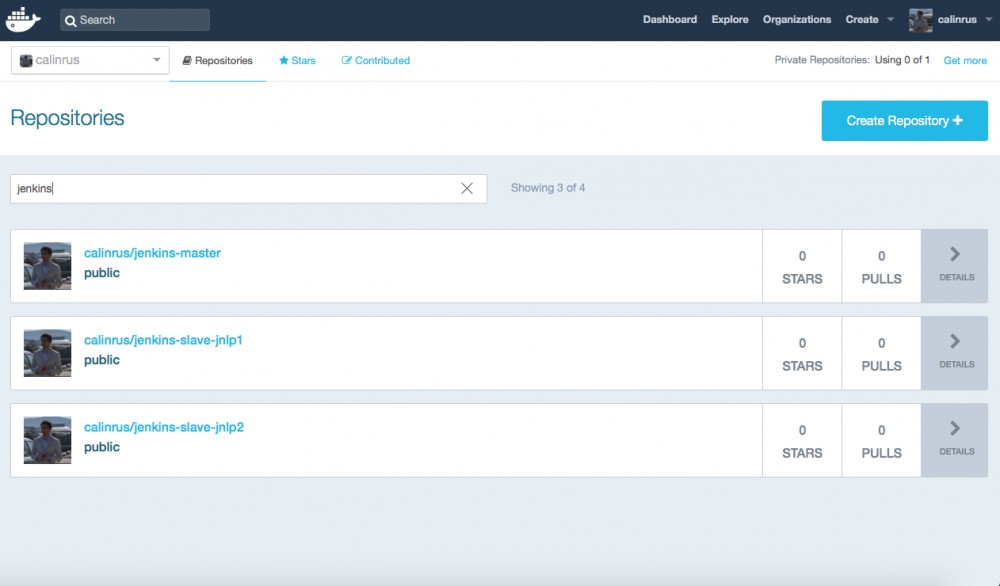Click STARS count for jenkins-master
This screenshot has width=1000, height=586.
(802, 267)
